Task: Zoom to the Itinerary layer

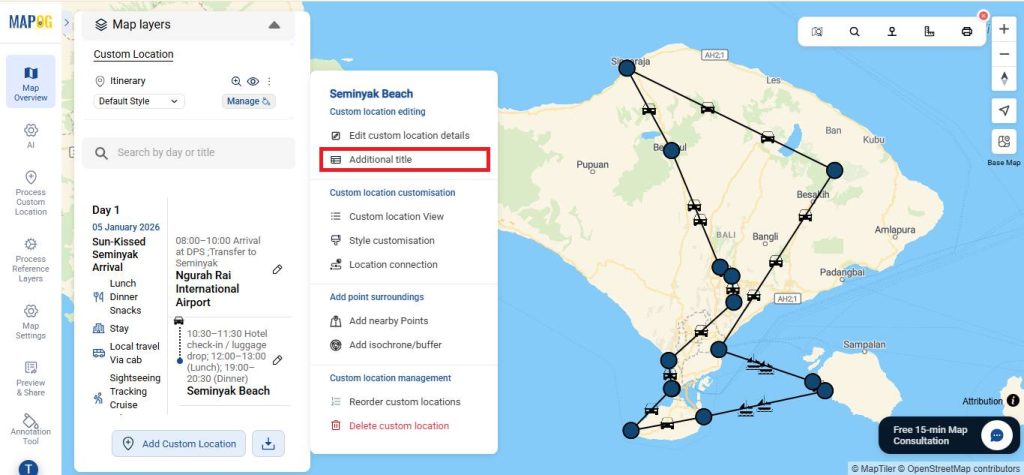Action: click(x=236, y=81)
